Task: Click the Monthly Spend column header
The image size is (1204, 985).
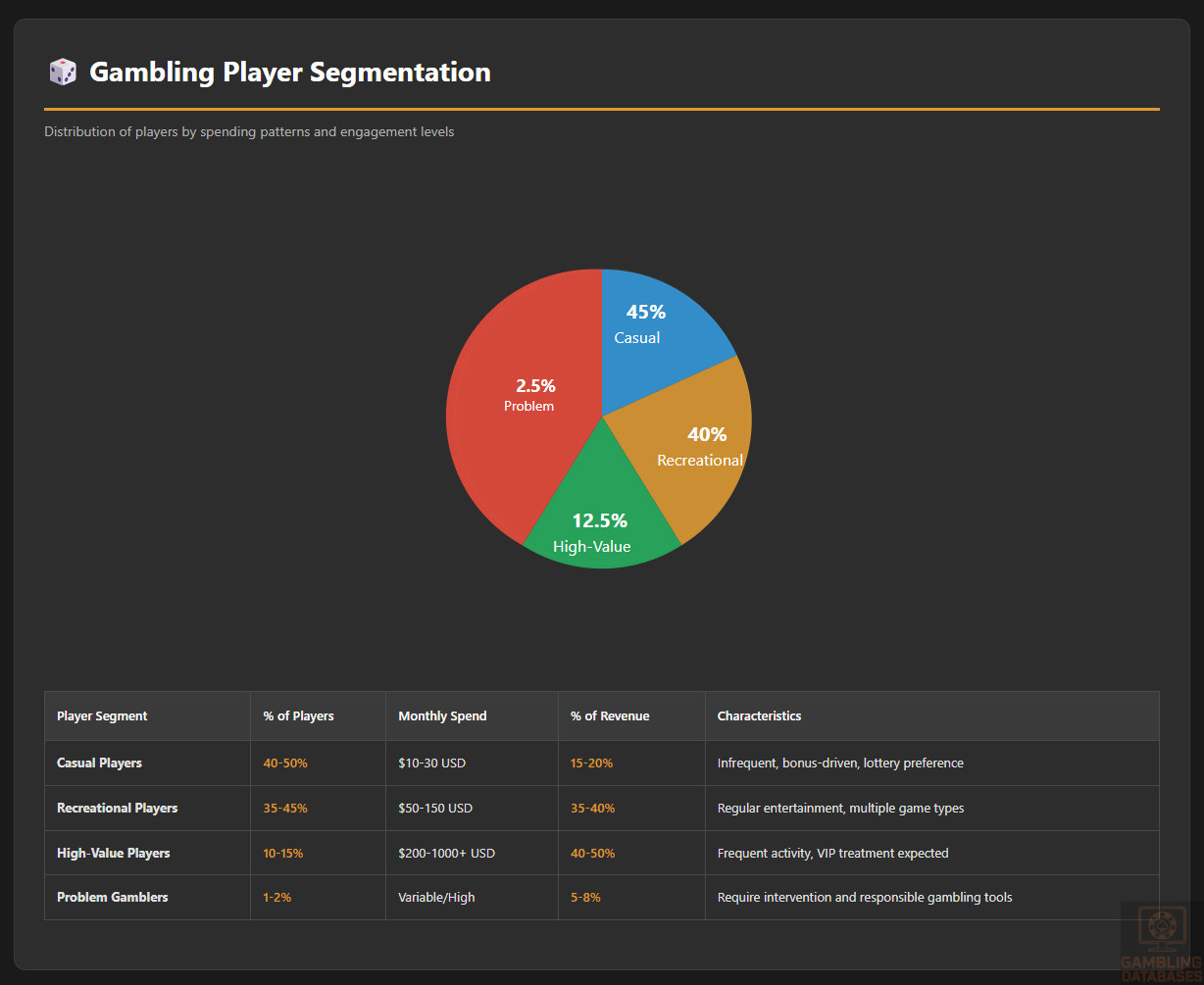Action: tap(442, 716)
